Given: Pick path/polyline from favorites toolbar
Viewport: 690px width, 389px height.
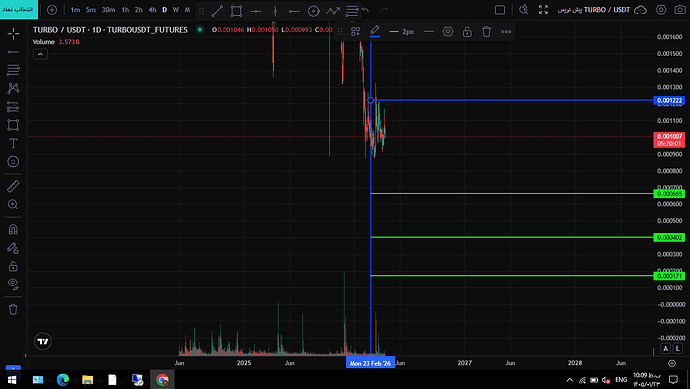Looking at the screenshot, I should tap(333, 11).
